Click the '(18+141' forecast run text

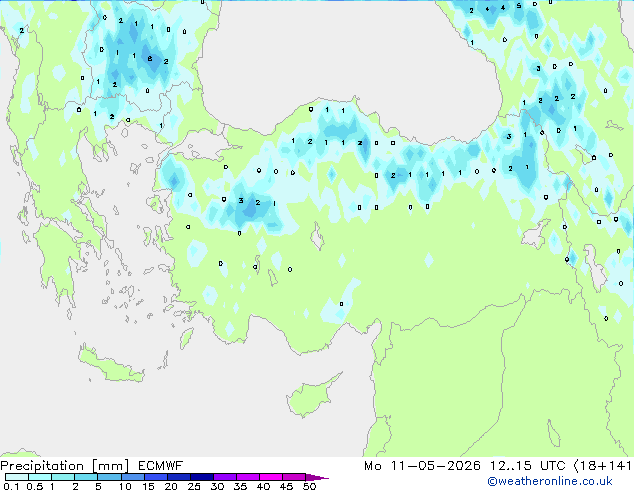[603, 466]
